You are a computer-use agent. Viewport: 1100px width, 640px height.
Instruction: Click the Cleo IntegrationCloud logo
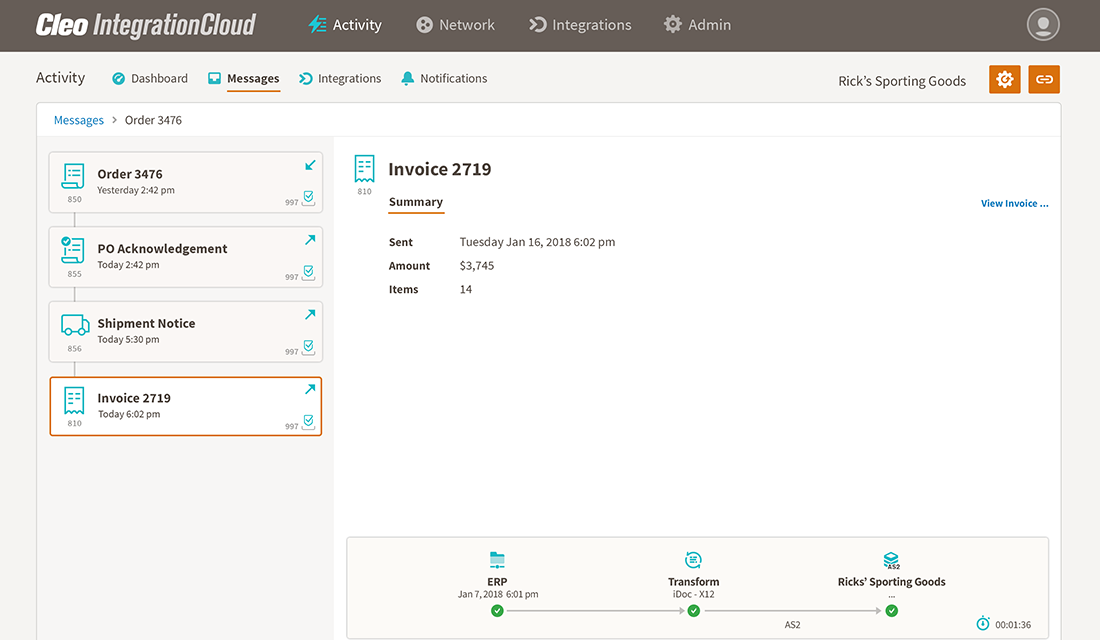point(146,25)
